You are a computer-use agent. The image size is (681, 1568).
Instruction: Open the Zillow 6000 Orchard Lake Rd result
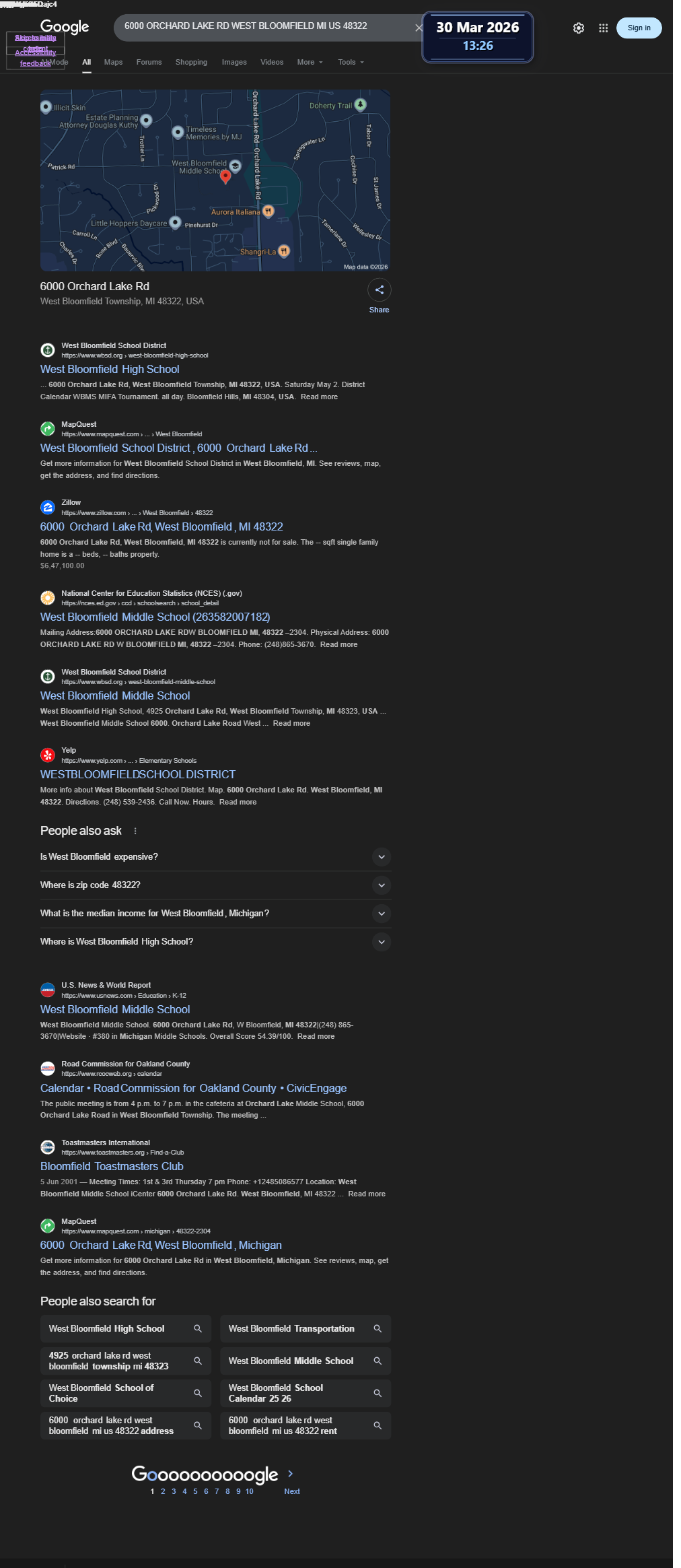pos(162,526)
